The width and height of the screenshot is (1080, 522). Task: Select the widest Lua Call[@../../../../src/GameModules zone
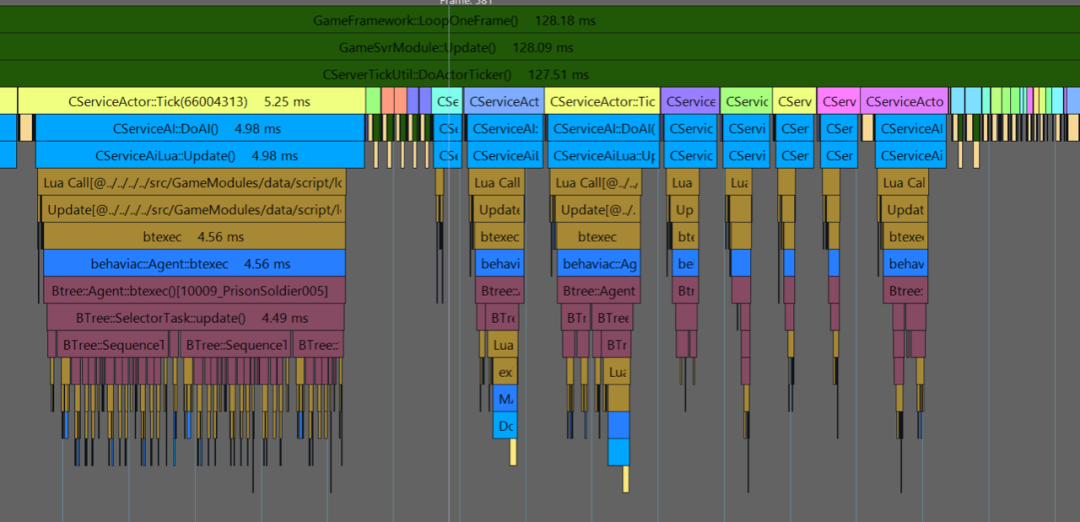[x=192, y=182]
